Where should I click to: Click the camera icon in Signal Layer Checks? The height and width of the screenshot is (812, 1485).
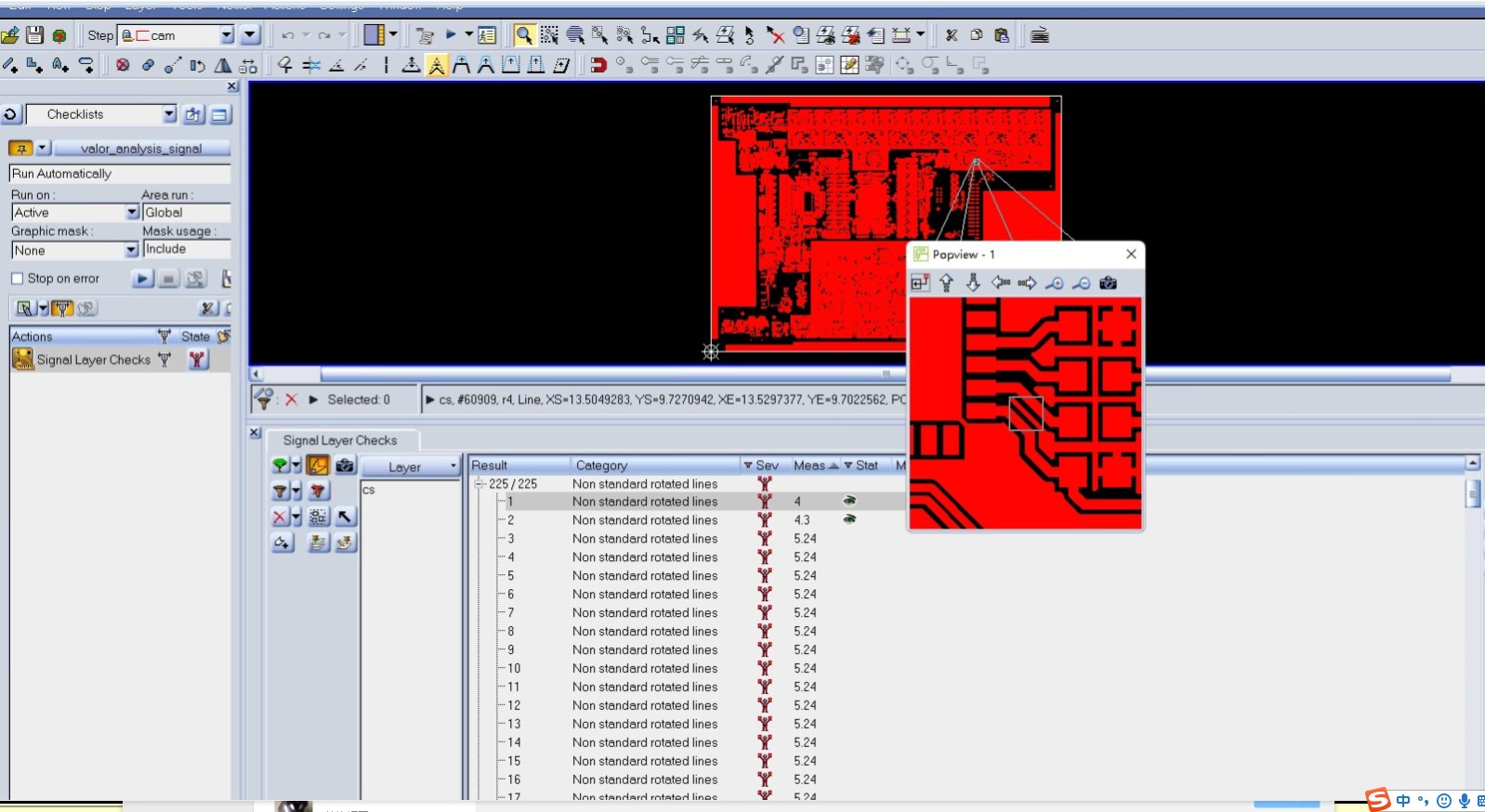(345, 465)
